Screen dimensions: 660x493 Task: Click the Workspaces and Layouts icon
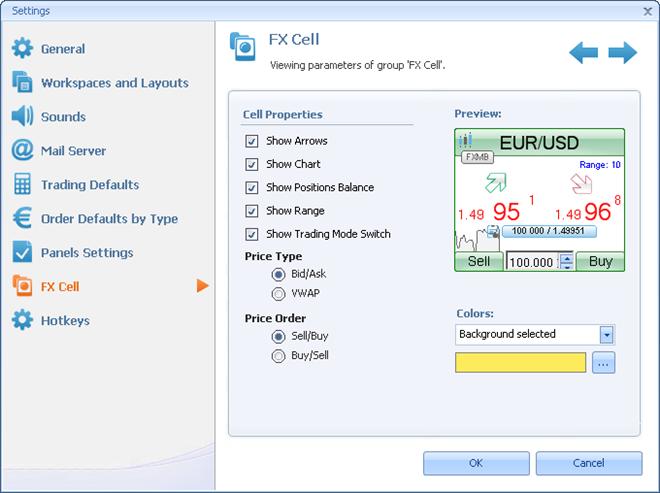(x=22, y=82)
